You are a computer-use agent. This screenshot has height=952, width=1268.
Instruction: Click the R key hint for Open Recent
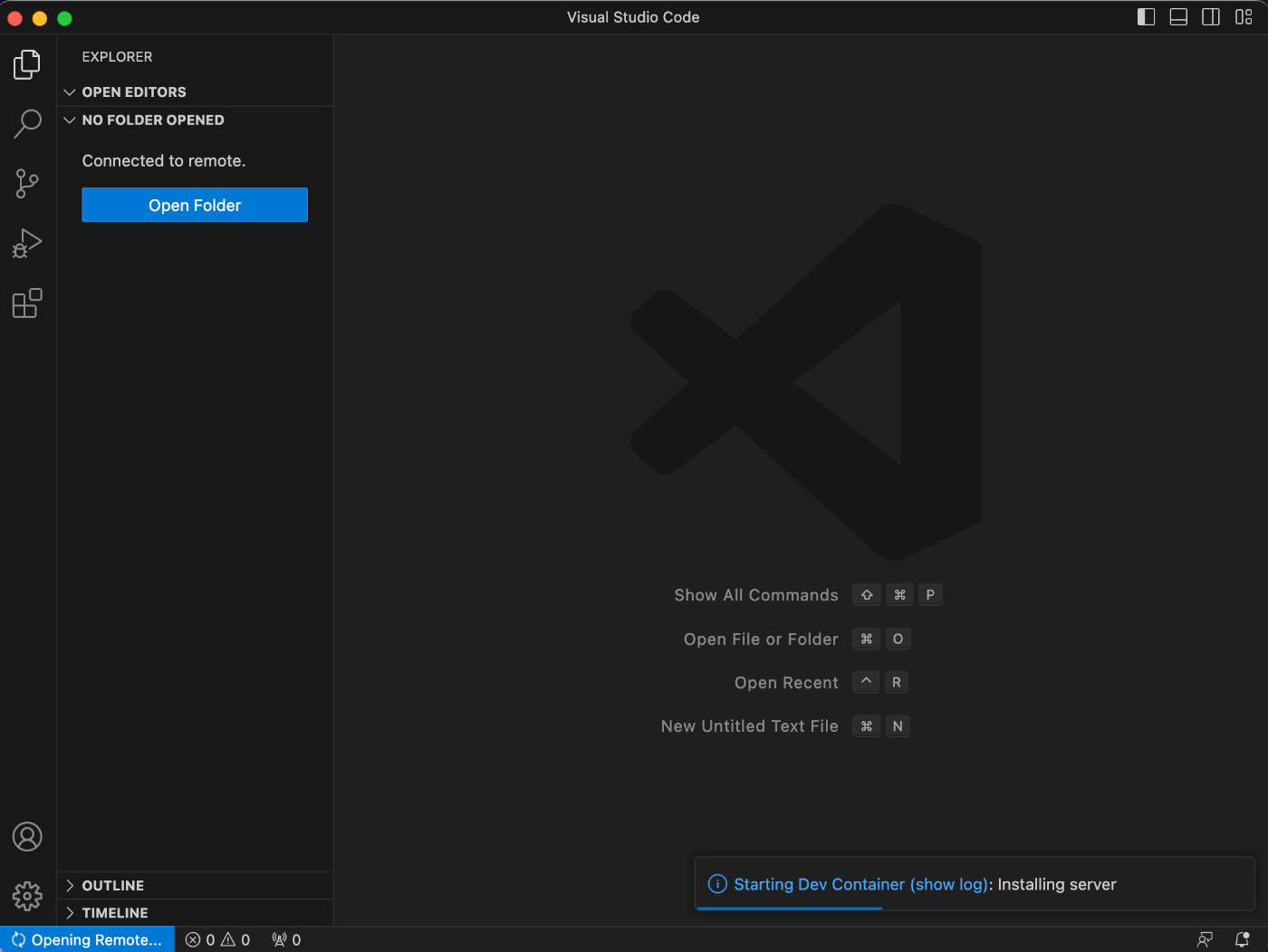tap(897, 683)
